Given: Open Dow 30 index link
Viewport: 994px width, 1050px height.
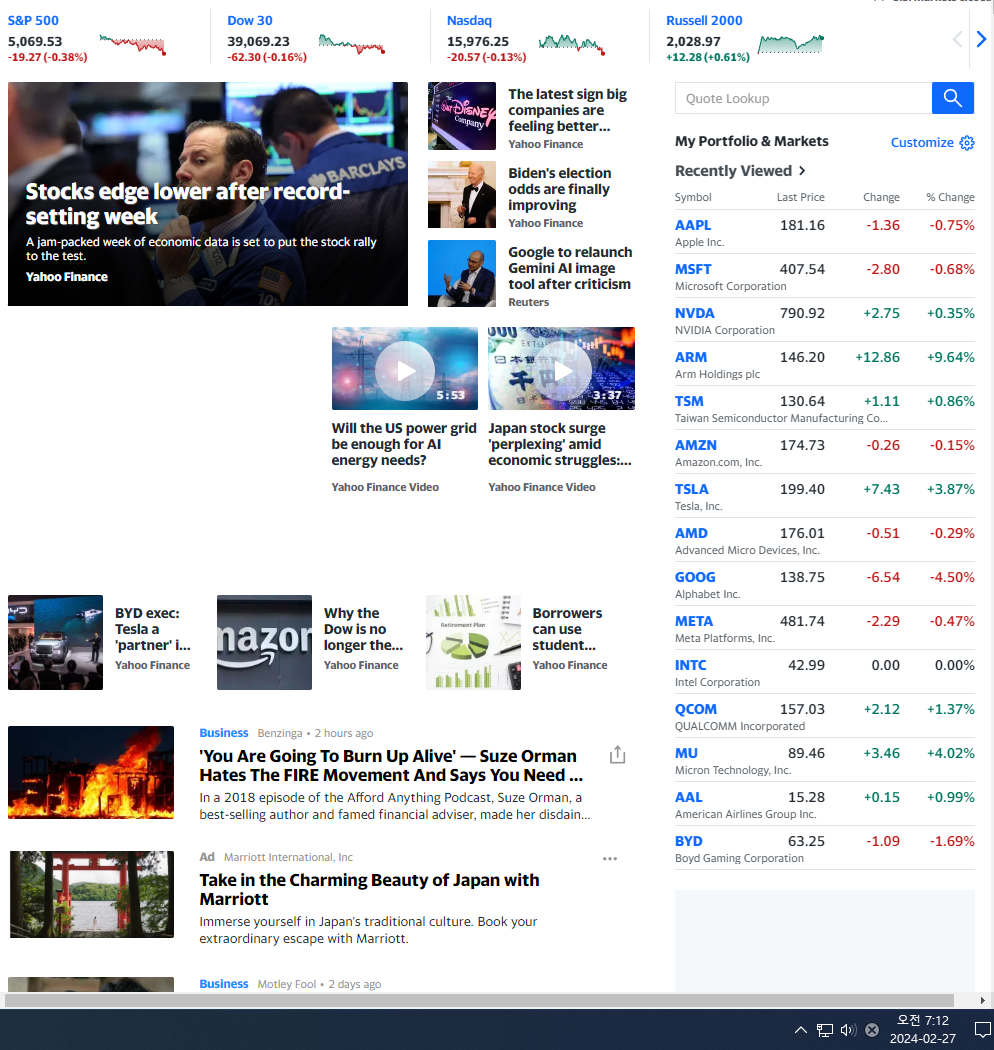Looking at the screenshot, I should [x=250, y=21].
